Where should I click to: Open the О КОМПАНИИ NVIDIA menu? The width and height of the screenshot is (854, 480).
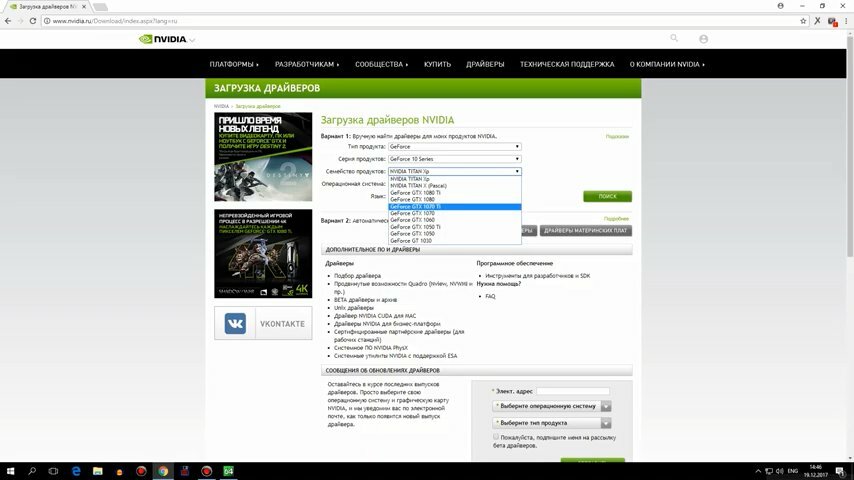pos(667,64)
